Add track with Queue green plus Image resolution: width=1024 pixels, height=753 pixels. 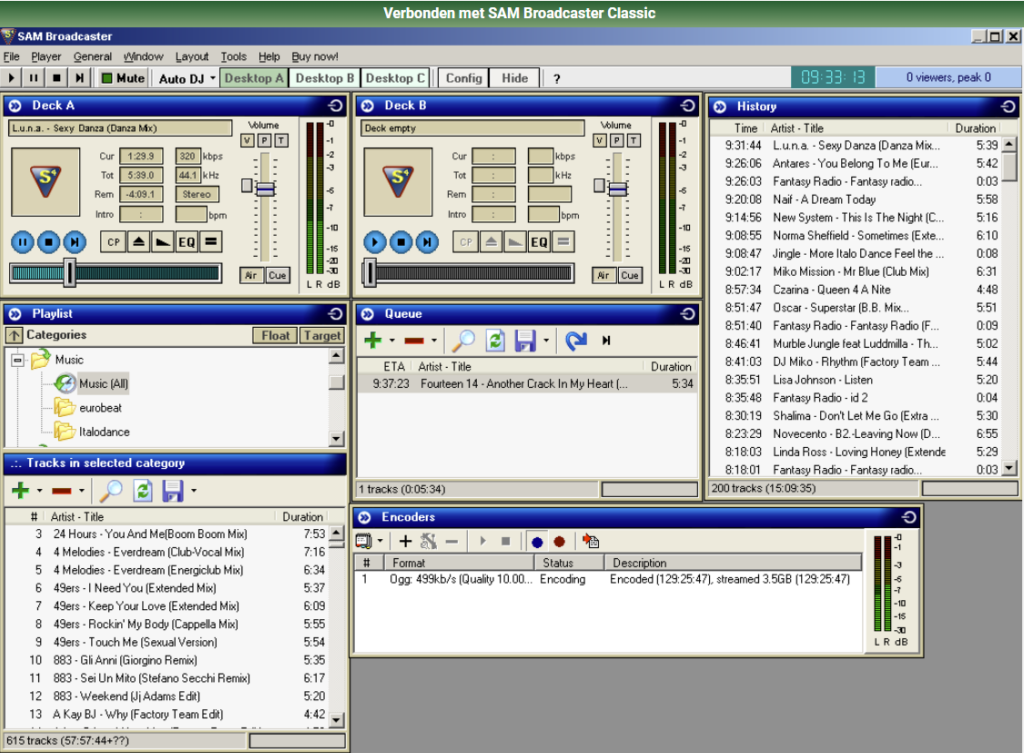373,340
